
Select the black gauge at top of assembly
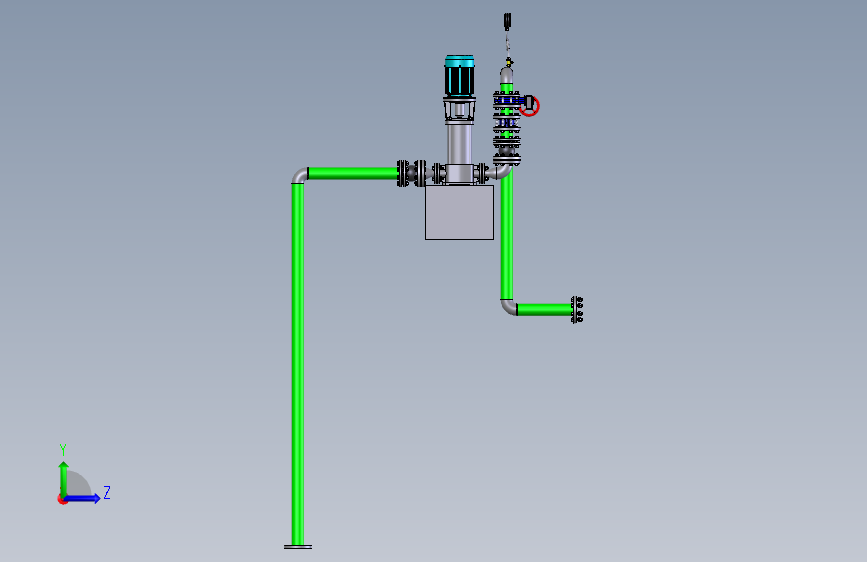point(508,21)
